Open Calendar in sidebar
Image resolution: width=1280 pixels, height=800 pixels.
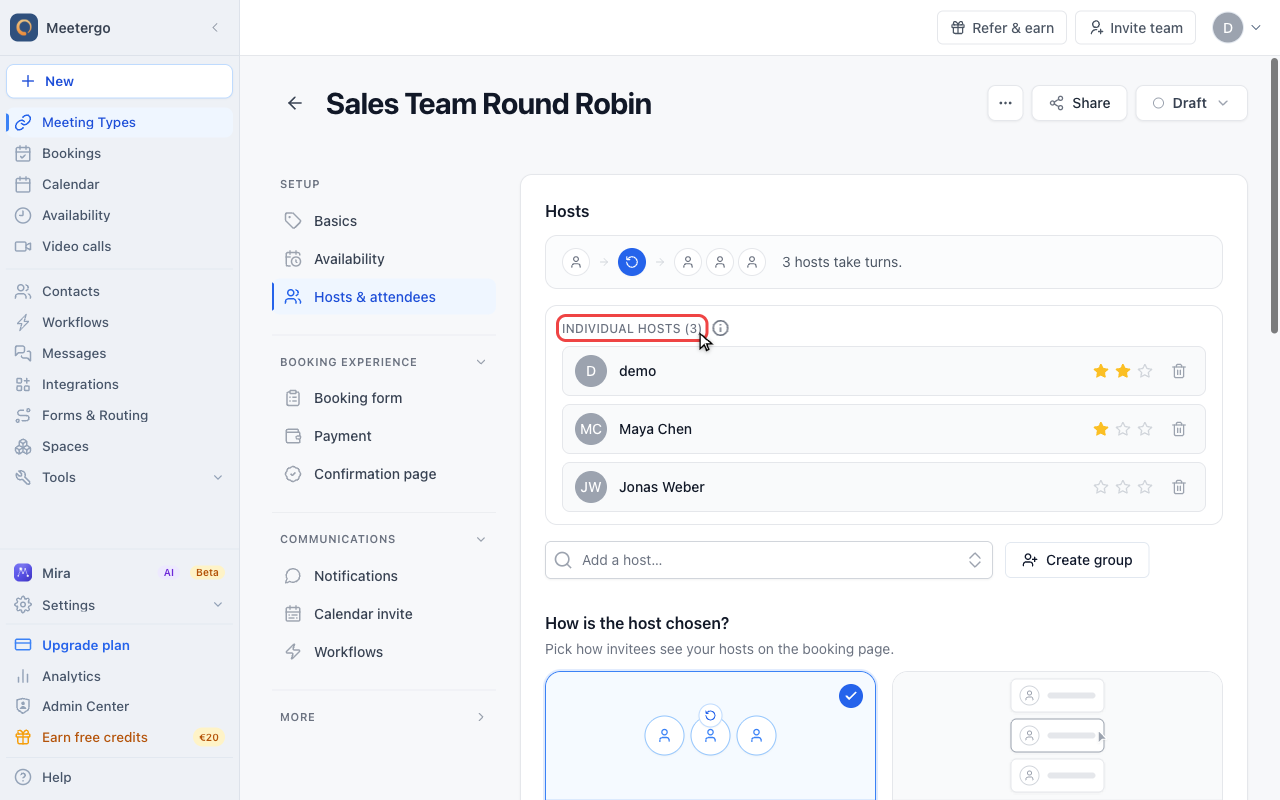click(x=119, y=184)
